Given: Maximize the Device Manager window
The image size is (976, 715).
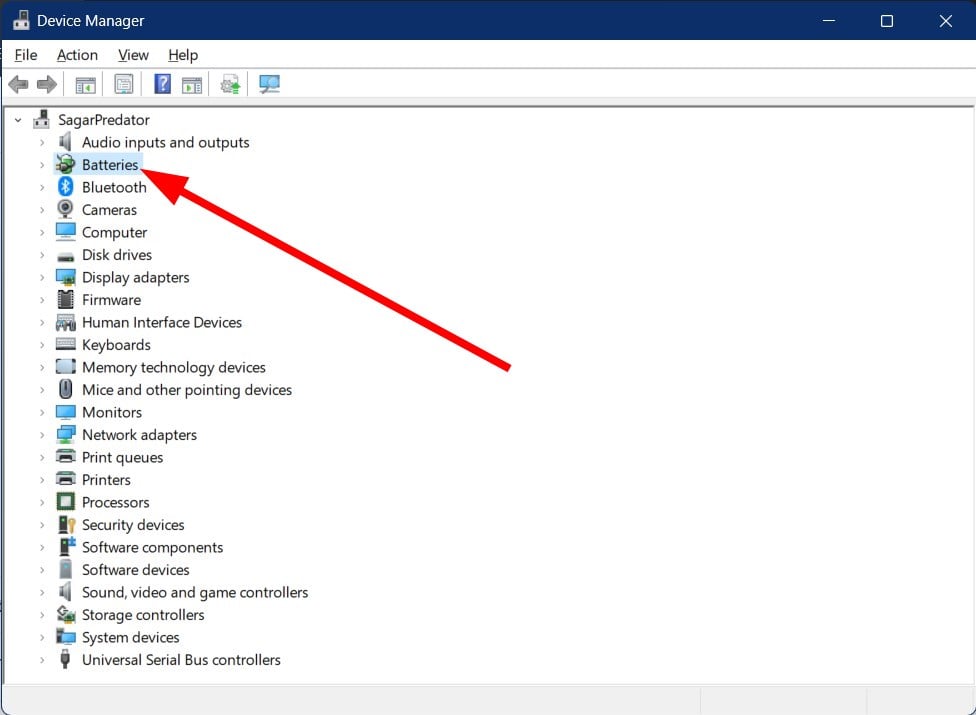Looking at the screenshot, I should (886, 21).
